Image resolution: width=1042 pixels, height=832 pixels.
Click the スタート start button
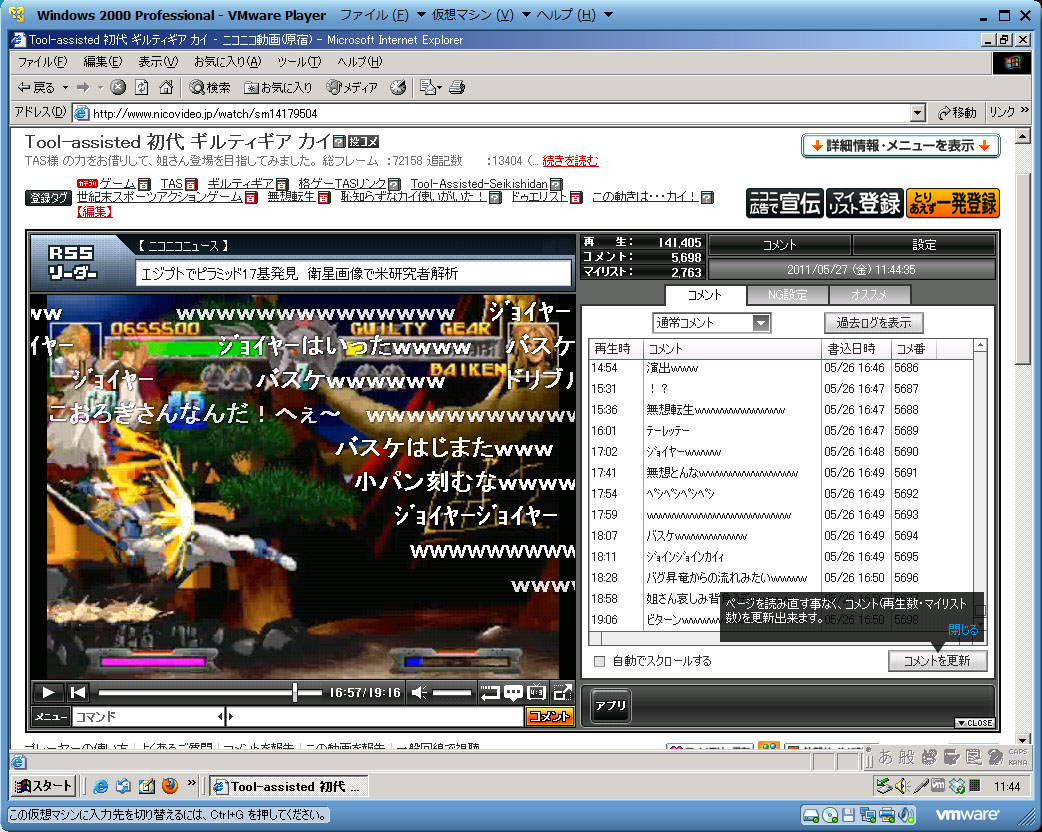(x=43, y=786)
